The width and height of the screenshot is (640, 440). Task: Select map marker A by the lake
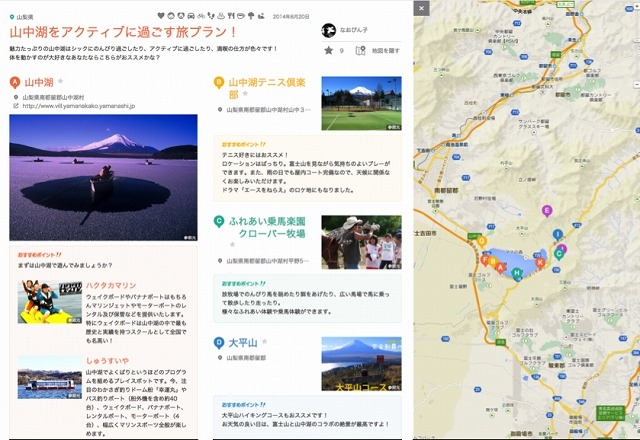point(500,267)
